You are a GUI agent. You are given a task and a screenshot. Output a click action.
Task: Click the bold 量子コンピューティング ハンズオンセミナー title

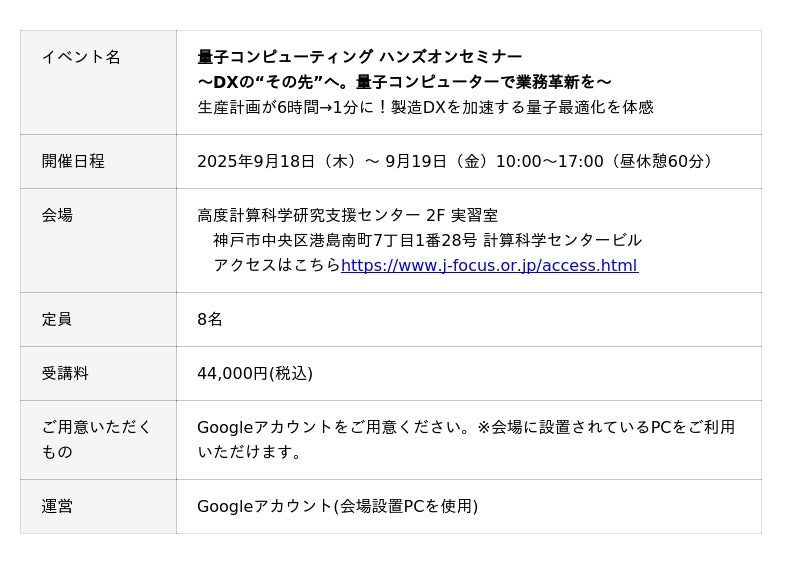coord(359,57)
